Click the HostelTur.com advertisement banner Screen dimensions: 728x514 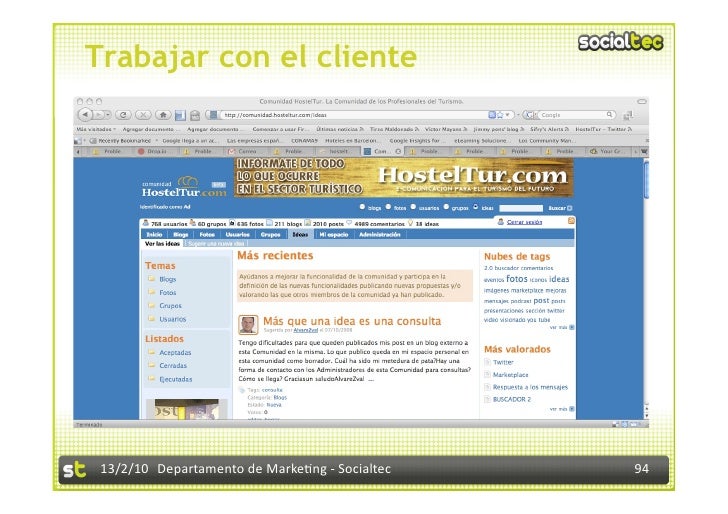(403, 177)
